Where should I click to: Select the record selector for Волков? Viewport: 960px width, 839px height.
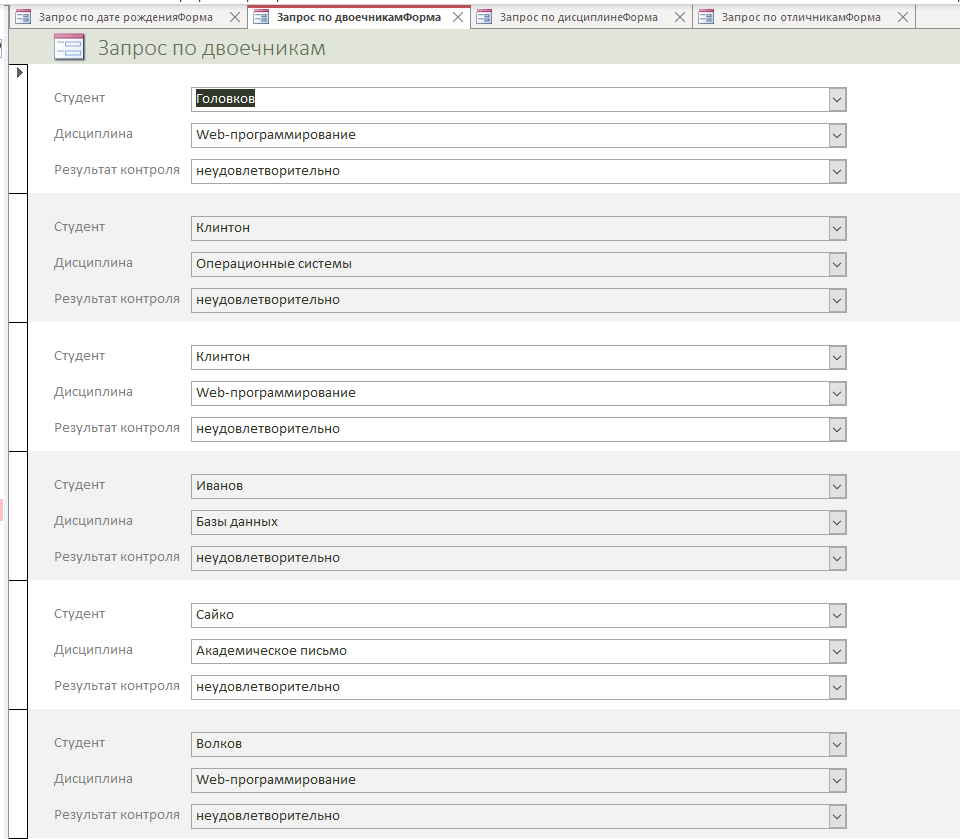18,774
